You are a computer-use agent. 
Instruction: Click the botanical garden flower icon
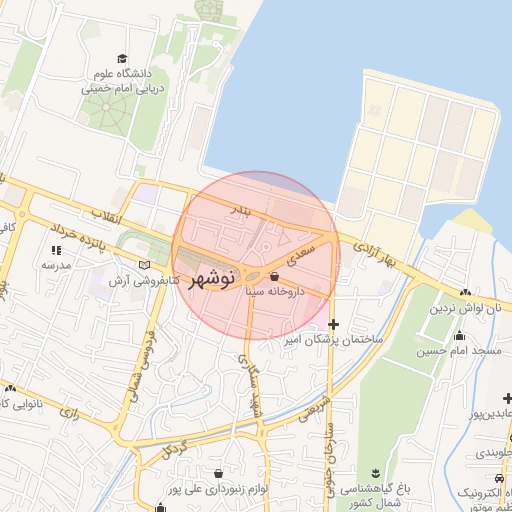376,473
